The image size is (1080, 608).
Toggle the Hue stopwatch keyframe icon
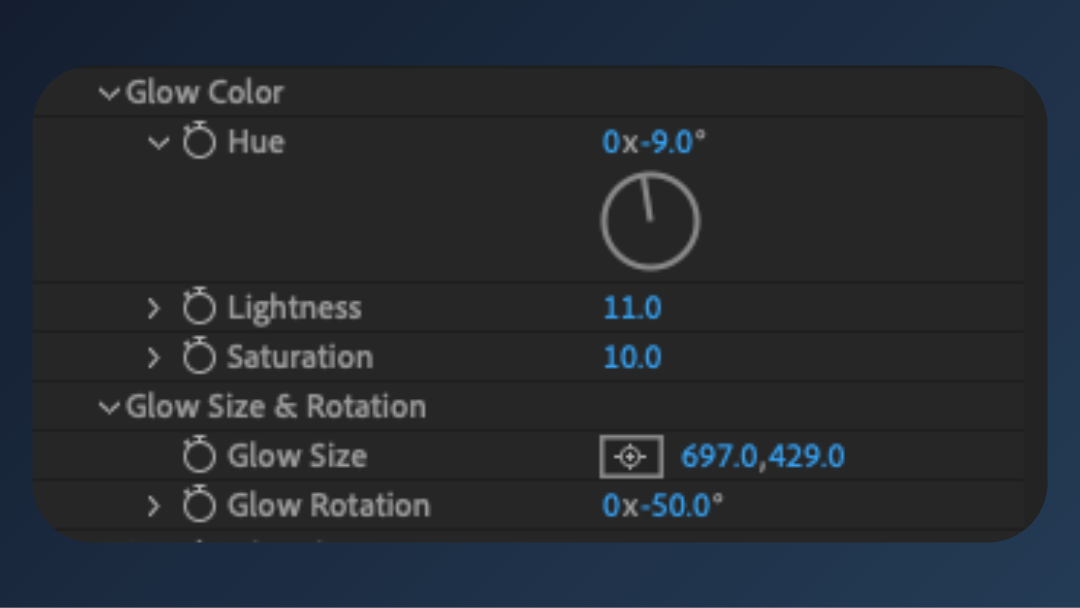coord(200,143)
